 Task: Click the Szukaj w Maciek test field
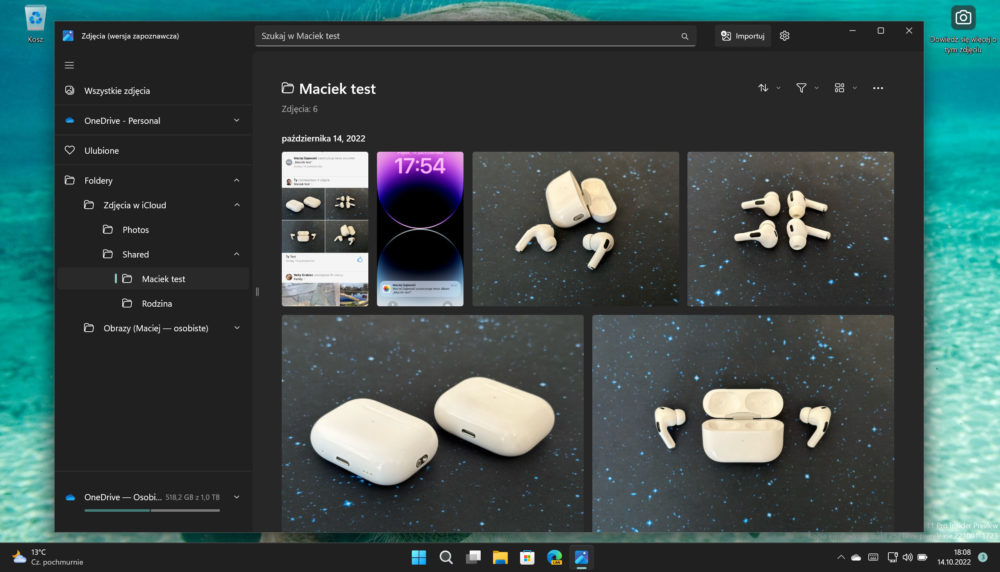pyautogui.click(x=475, y=36)
